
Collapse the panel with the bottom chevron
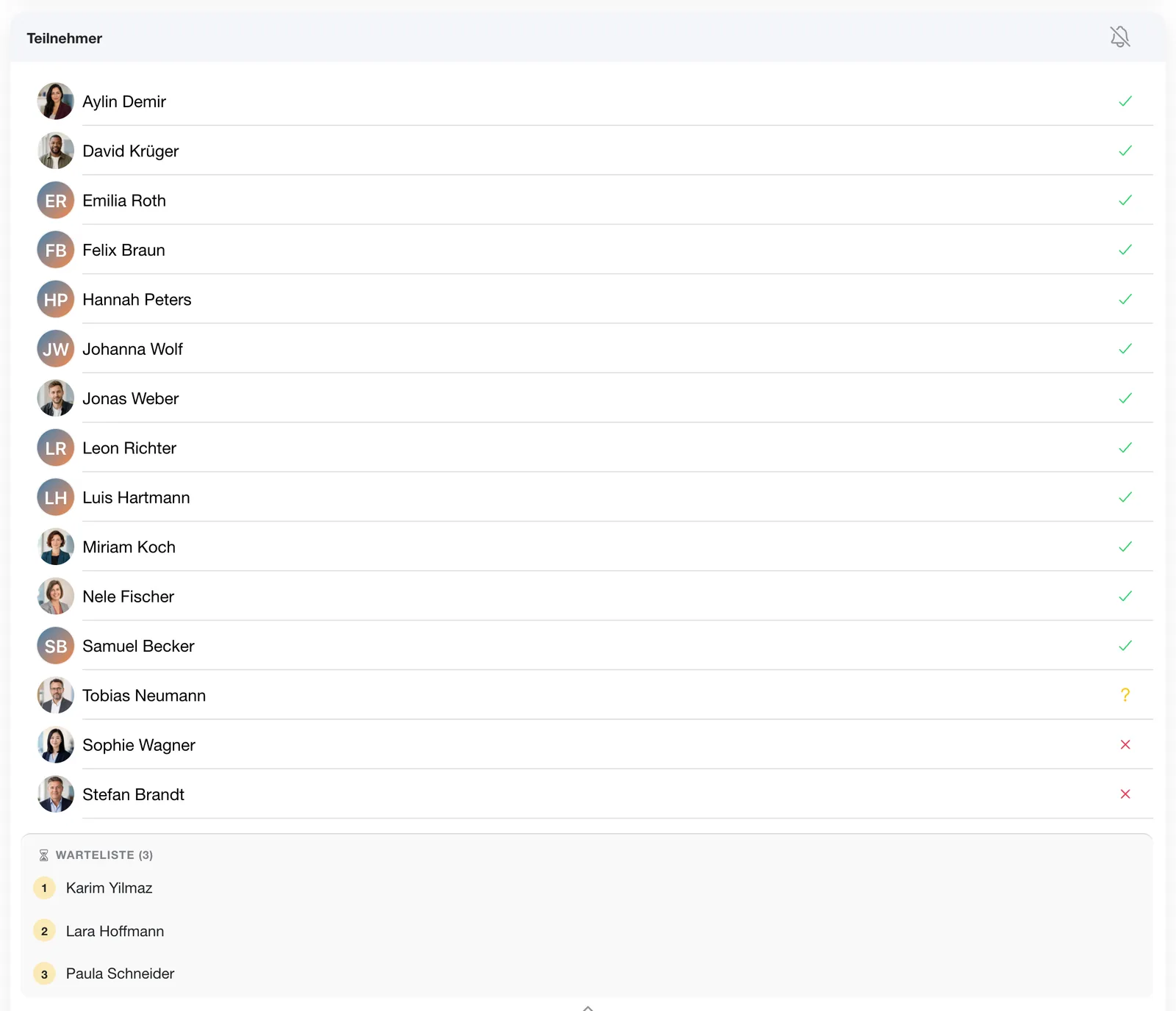point(588,1007)
